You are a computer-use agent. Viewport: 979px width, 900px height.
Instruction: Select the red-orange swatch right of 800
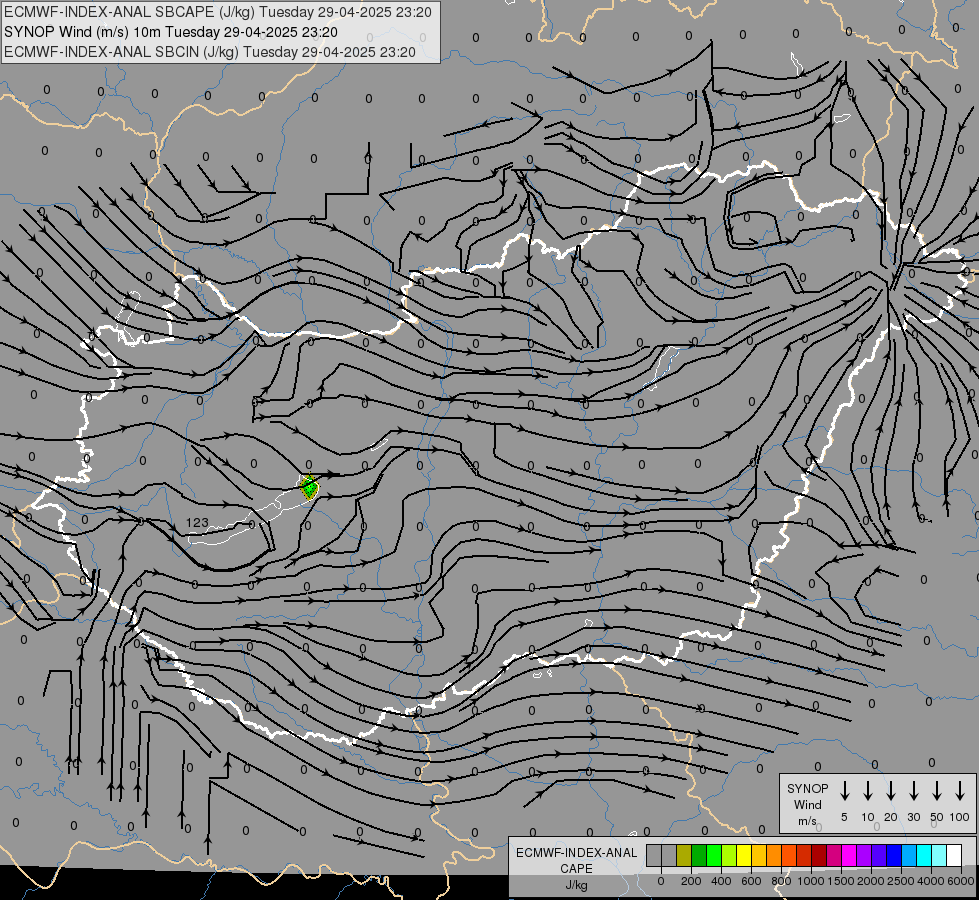(789, 855)
